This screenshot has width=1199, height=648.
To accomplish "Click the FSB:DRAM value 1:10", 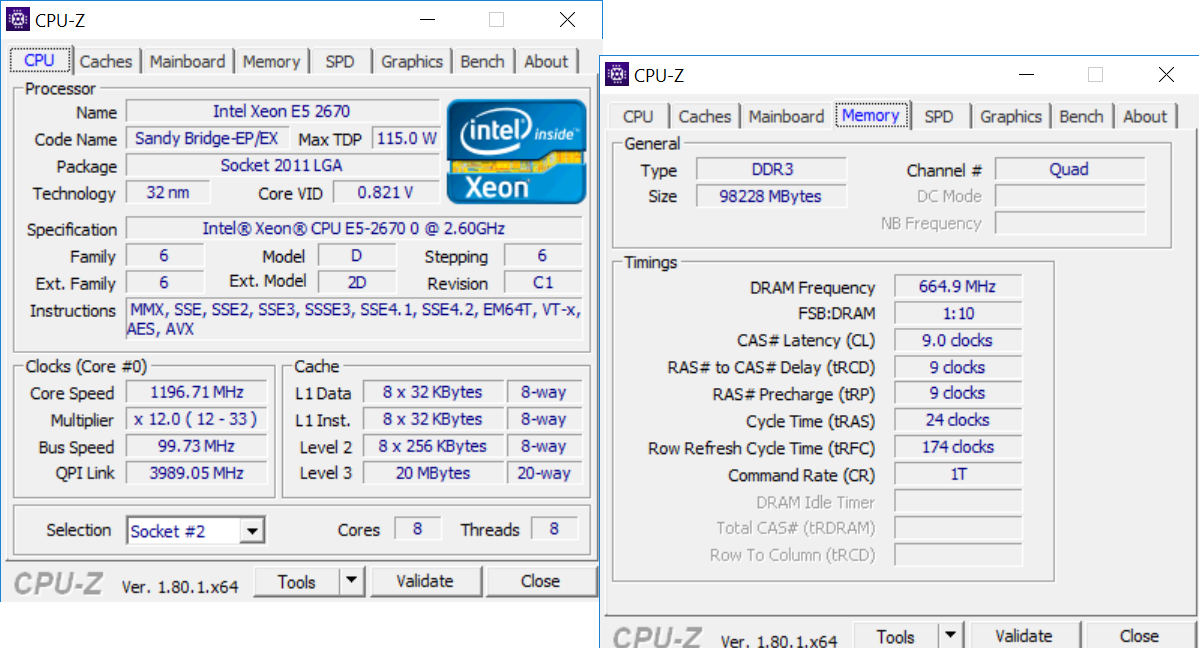I will tap(958, 313).
